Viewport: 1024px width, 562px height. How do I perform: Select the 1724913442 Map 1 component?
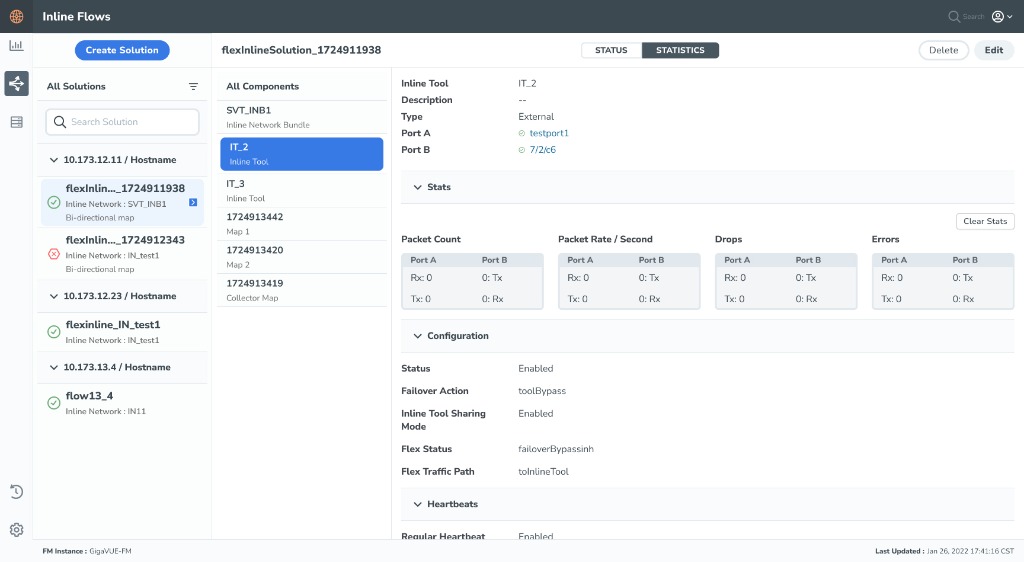302,224
